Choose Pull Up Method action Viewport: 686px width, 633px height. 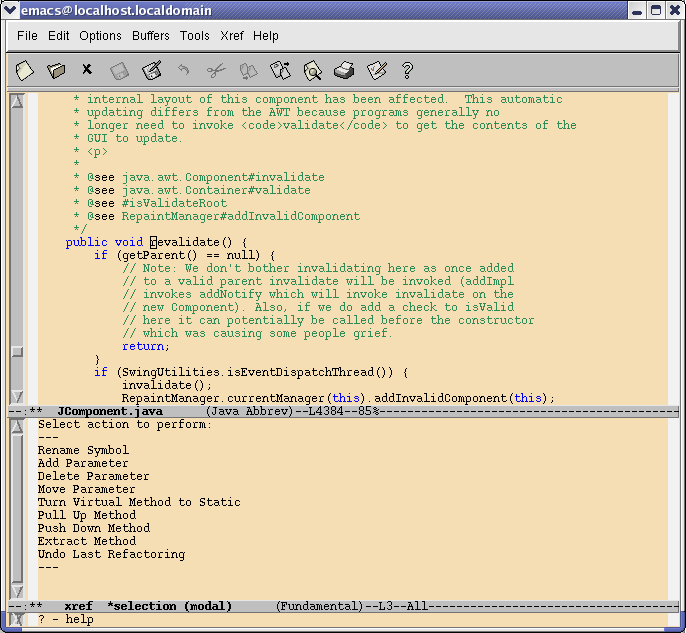click(87, 515)
